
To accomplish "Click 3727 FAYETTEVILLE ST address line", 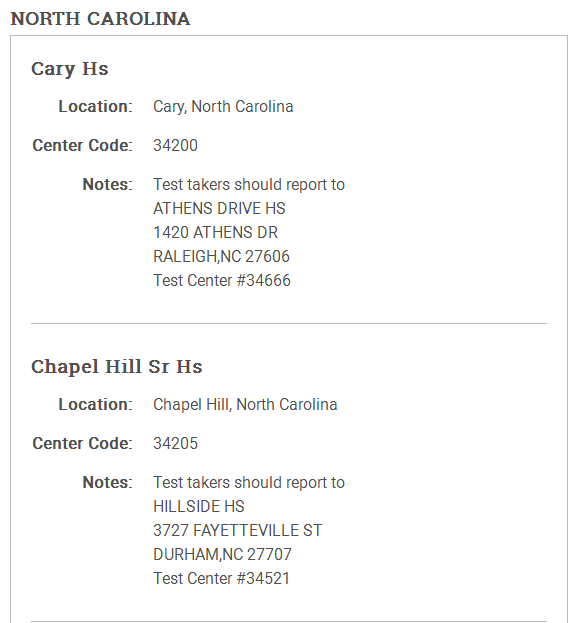I will (238, 530).
